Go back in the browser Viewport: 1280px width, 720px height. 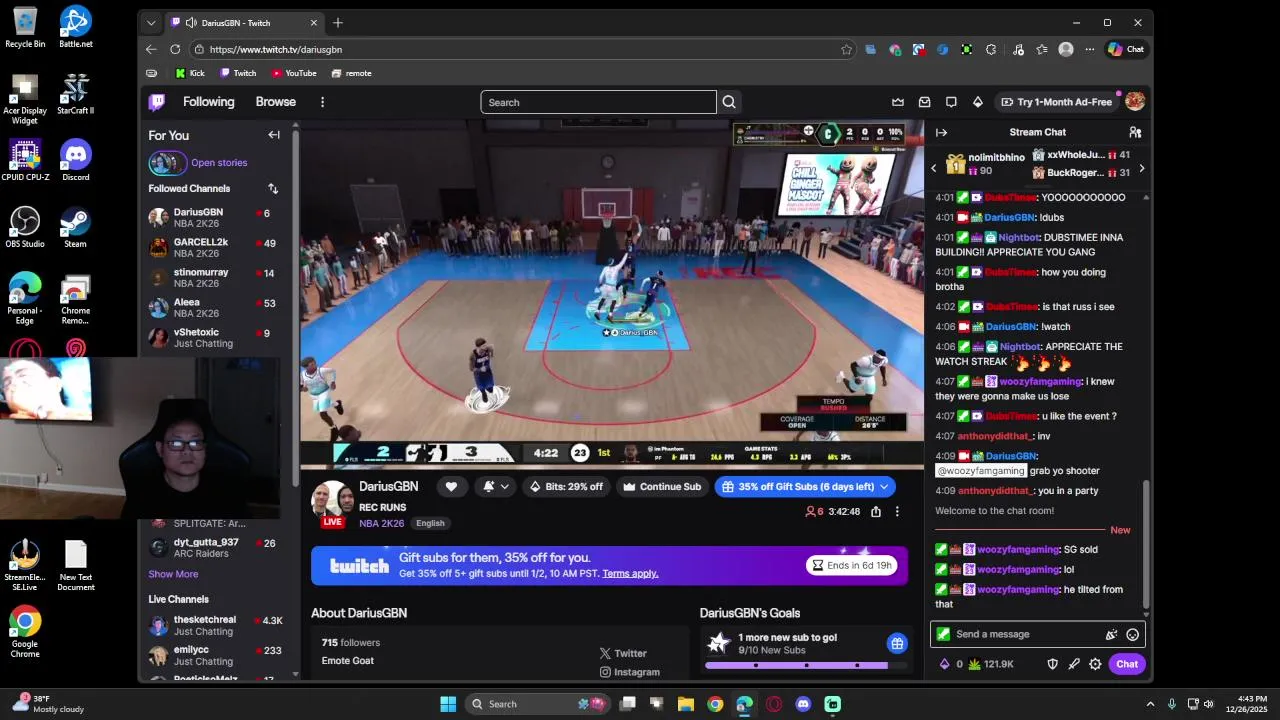pyautogui.click(x=151, y=49)
